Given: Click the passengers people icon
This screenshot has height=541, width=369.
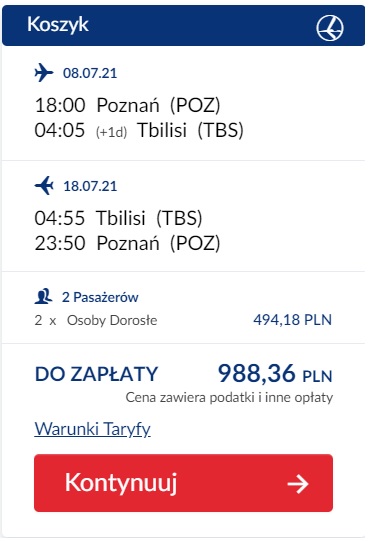Looking at the screenshot, I should click(43, 296).
